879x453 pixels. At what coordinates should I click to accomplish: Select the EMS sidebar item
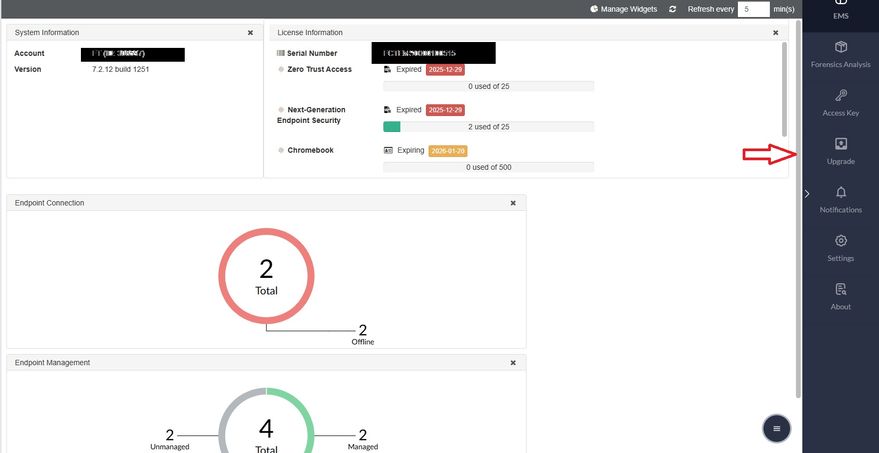(840, 10)
